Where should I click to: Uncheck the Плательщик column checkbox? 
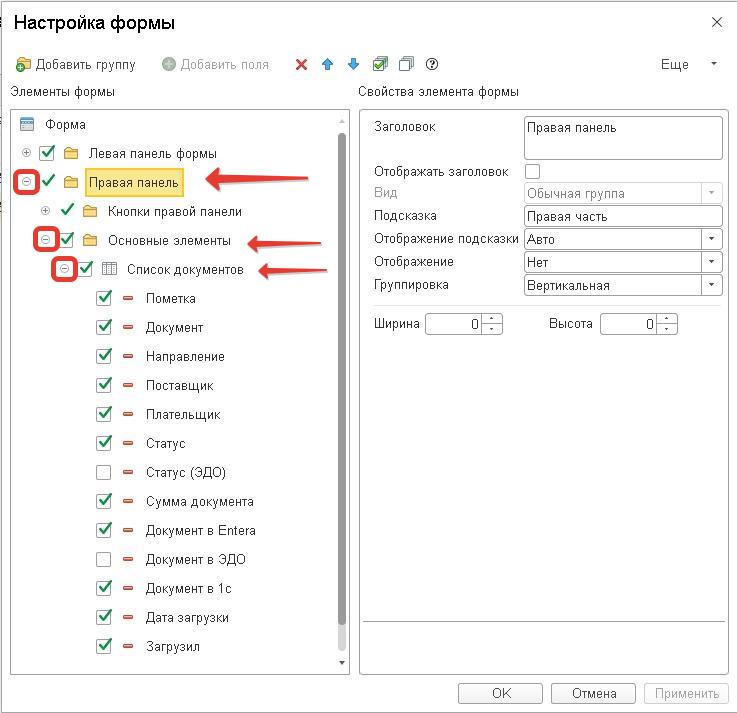tap(104, 414)
